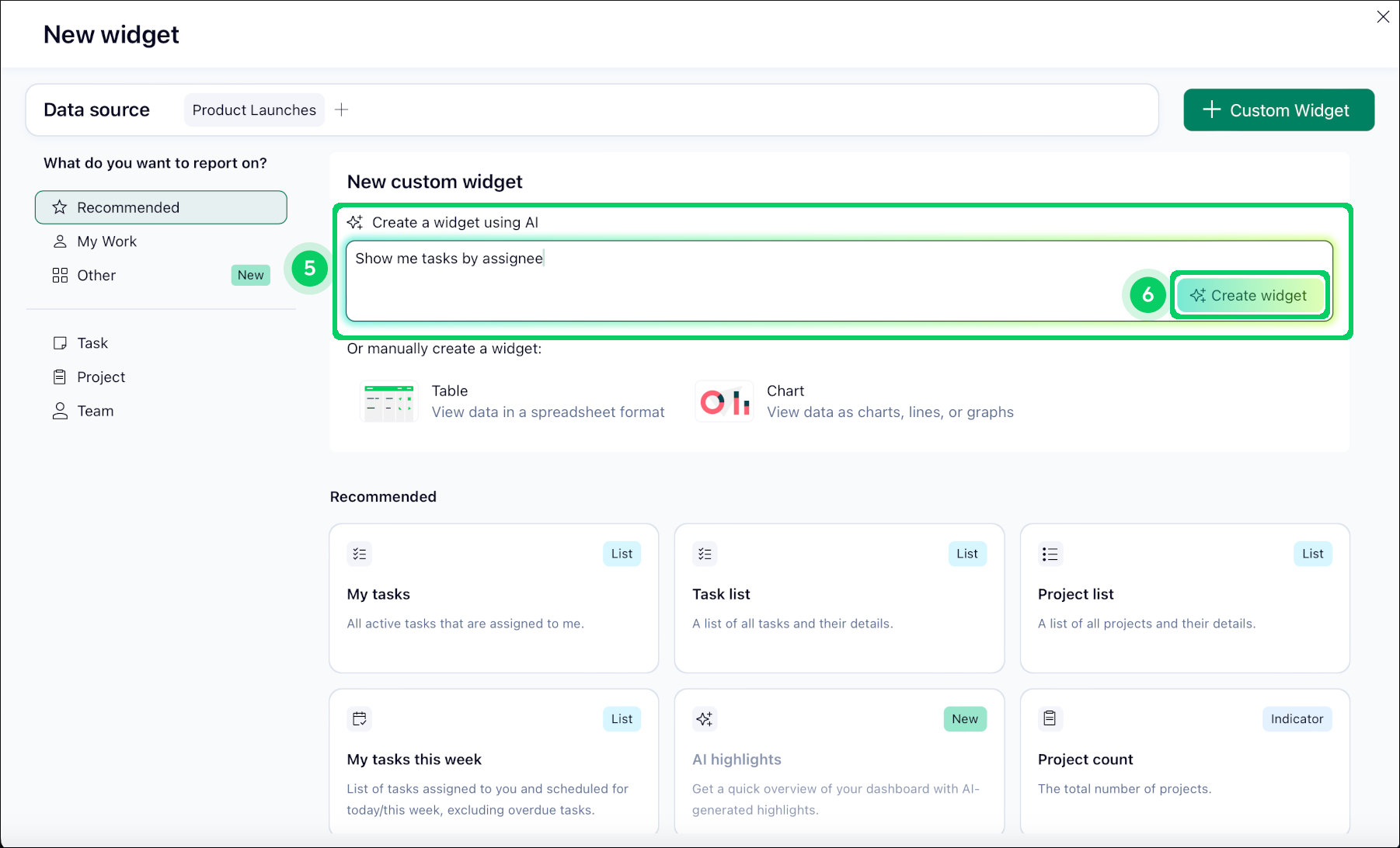Choose Project in the report sidebar
This screenshot has height=848, width=1400.
[101, 377]
